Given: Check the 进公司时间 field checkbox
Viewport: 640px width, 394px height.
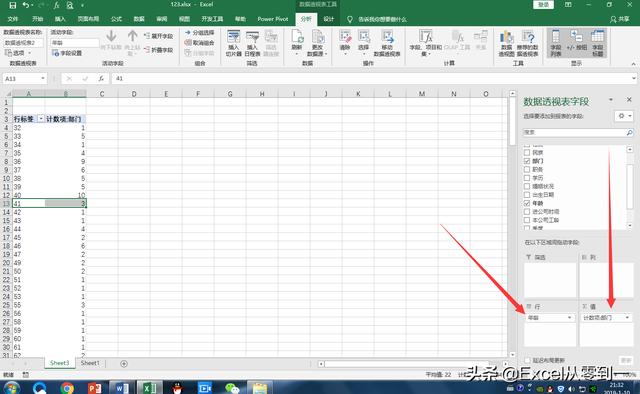Looking at the screenshot, I should [x=527, y=211].
